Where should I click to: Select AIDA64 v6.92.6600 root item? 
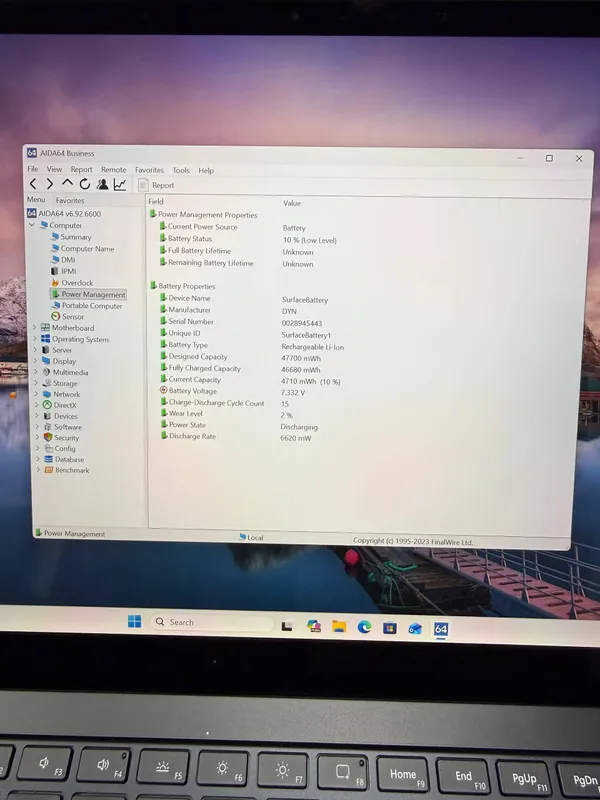(x=64, y=213)
